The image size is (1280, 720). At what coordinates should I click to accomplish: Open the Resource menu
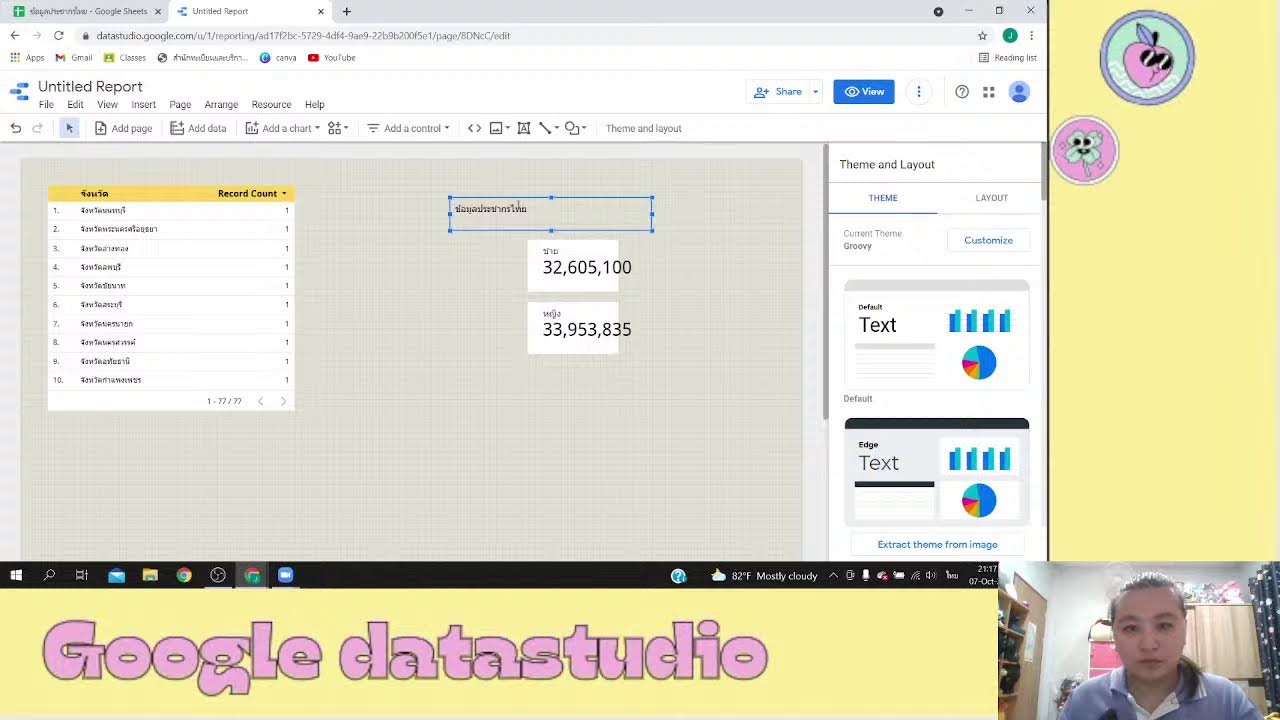(x=271, y=104)
